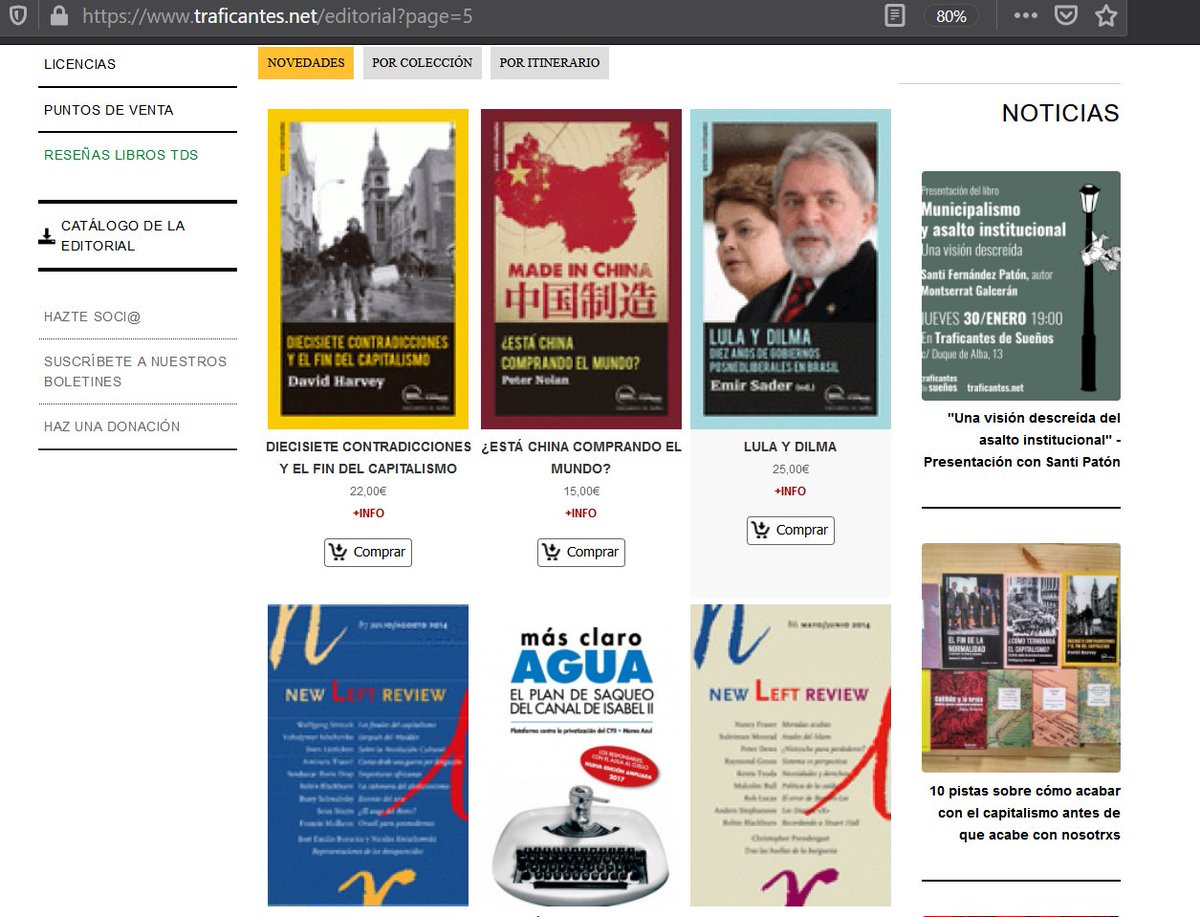The width and height of the screenshot is (1200, 917).
Task: Click the NOTICIAS heading
Action: click(x=1060, y=113)
